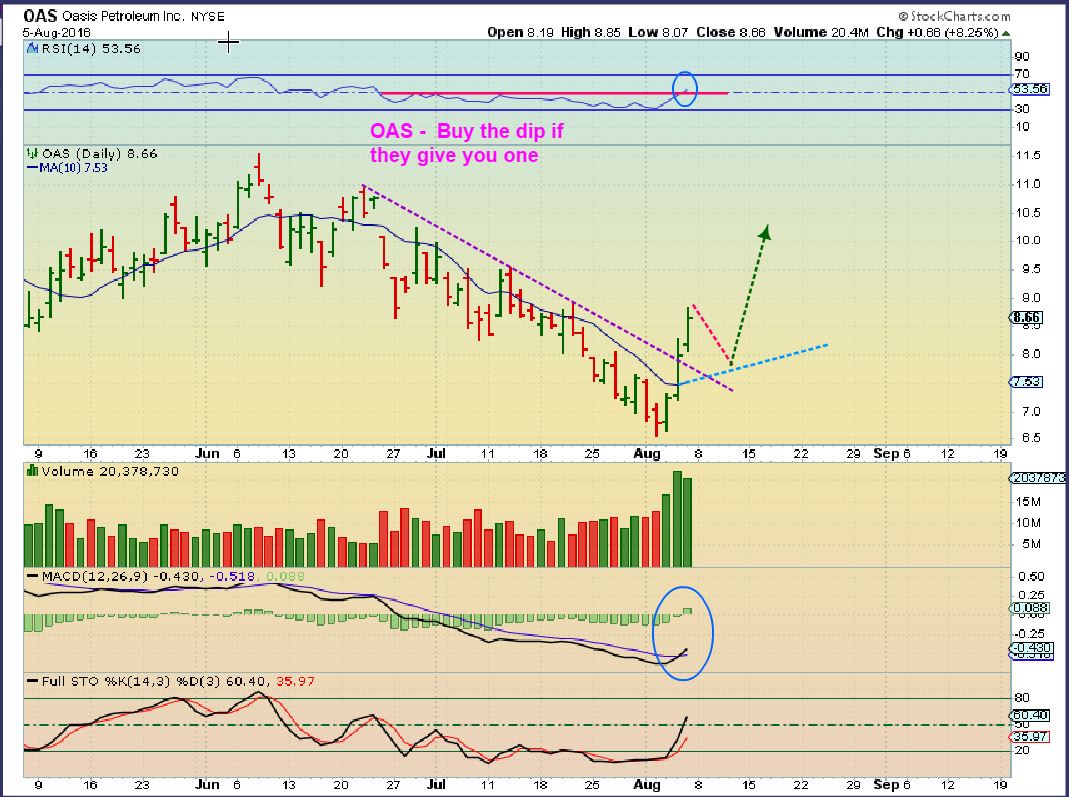Click the blue -0.518 MACD signal value
Image resolution: width=1069 pixels, height=797 pixels.
pos(231,577)
